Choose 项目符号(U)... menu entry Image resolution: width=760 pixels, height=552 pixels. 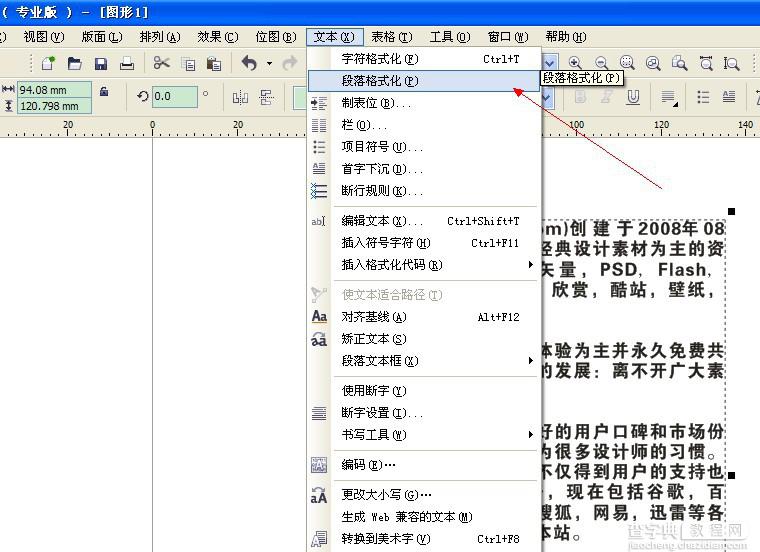point(424,147)
